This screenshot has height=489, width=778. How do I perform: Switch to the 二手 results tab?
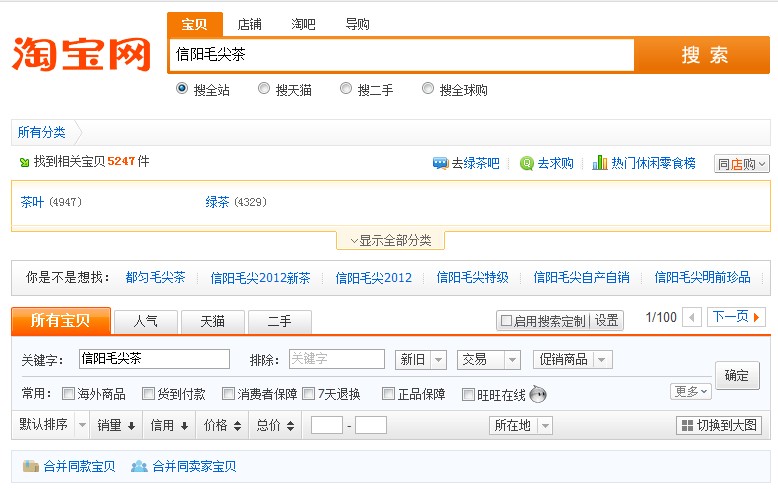tap(280, 322)
